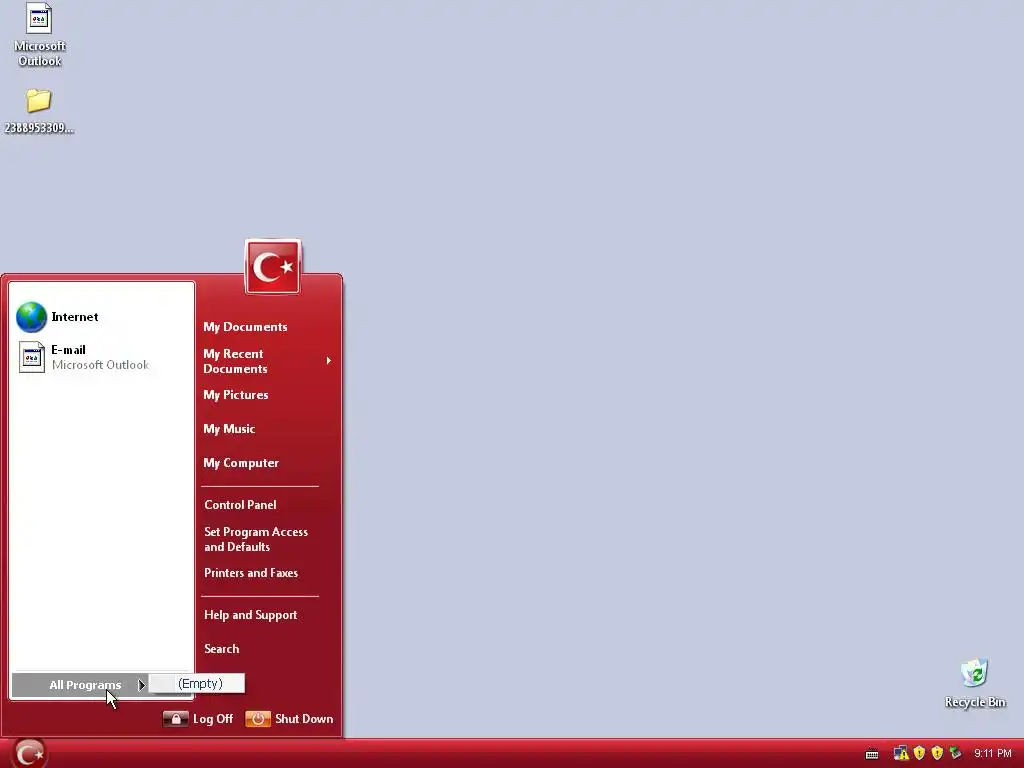Click security shield beside Safely Remove Hardware icon

(x=937, y=754)
